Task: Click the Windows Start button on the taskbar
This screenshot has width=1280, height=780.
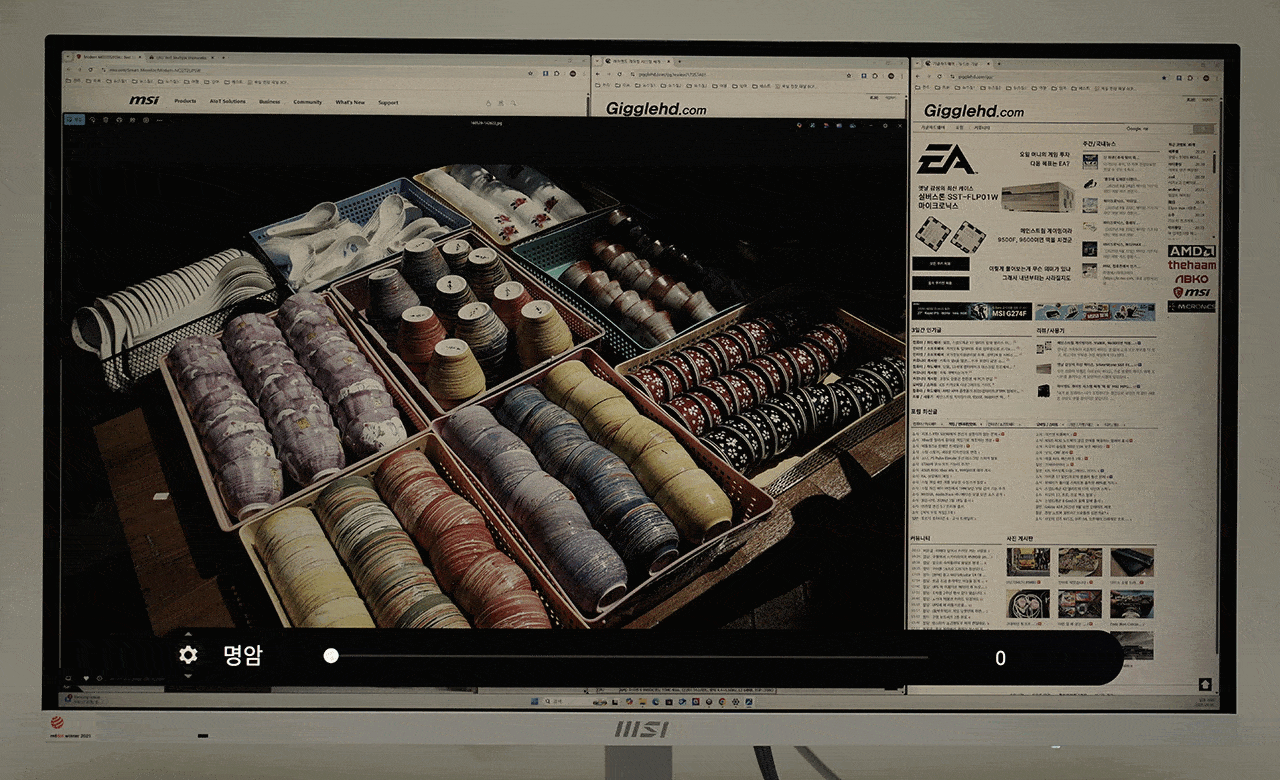Action: pyautogui.click(x=533, y=701)
